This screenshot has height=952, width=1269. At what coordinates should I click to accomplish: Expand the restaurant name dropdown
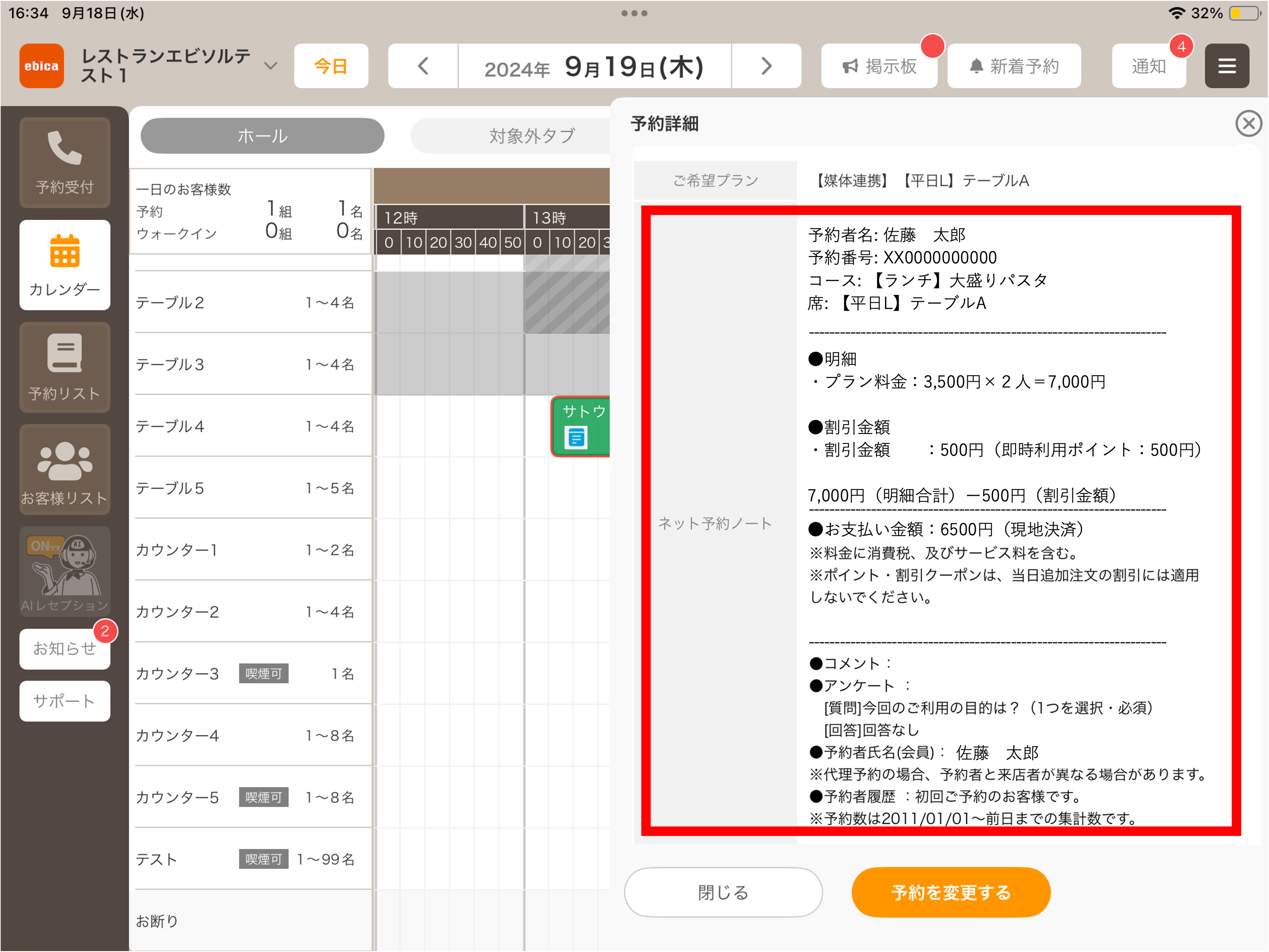[271, 66]
